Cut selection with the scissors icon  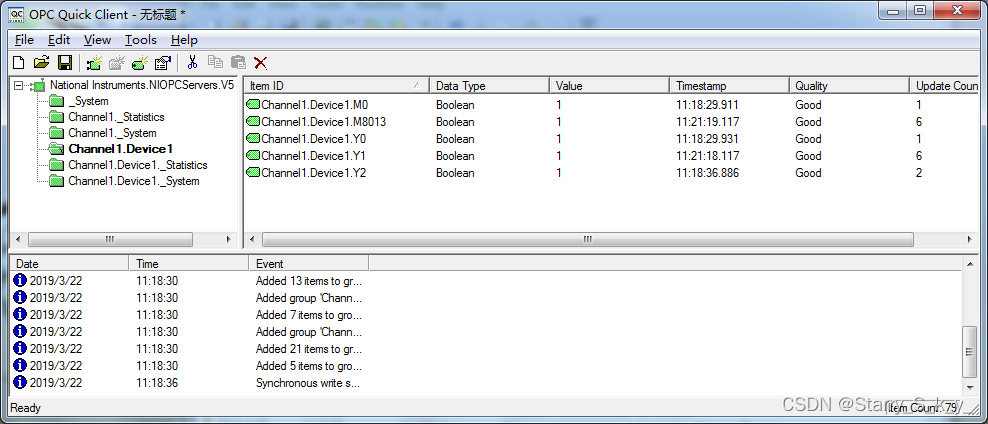tap(193, 62)
